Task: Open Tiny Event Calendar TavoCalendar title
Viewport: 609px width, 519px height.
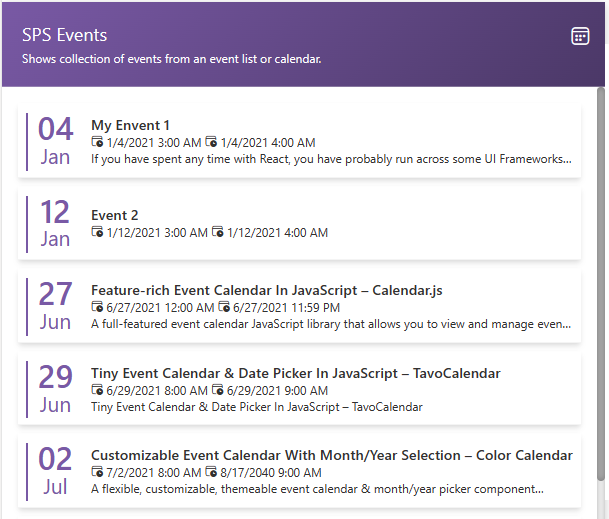Action: point(296,373)
